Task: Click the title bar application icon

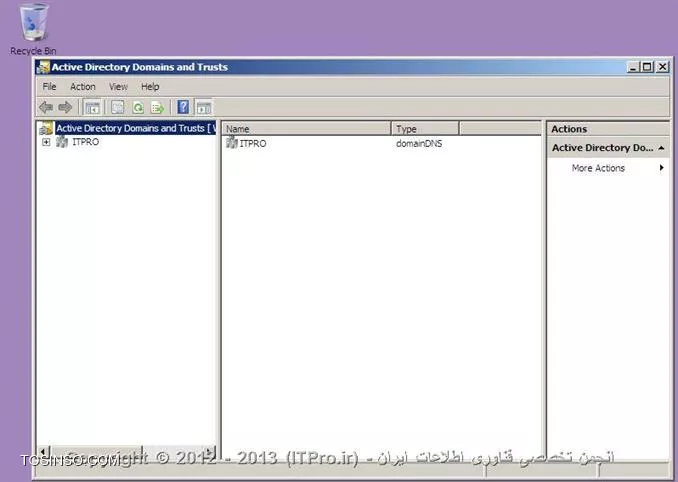Action: click(x=43, y=67)
